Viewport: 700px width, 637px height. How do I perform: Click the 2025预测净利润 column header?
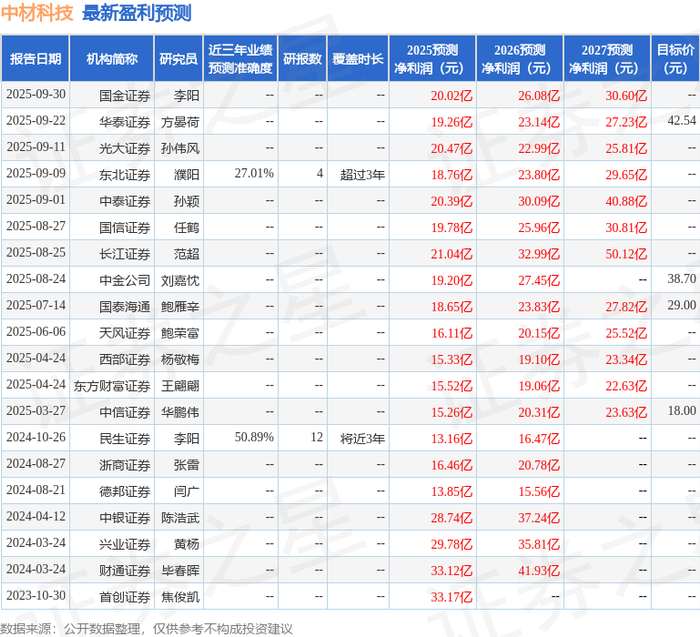pos(432,59)
